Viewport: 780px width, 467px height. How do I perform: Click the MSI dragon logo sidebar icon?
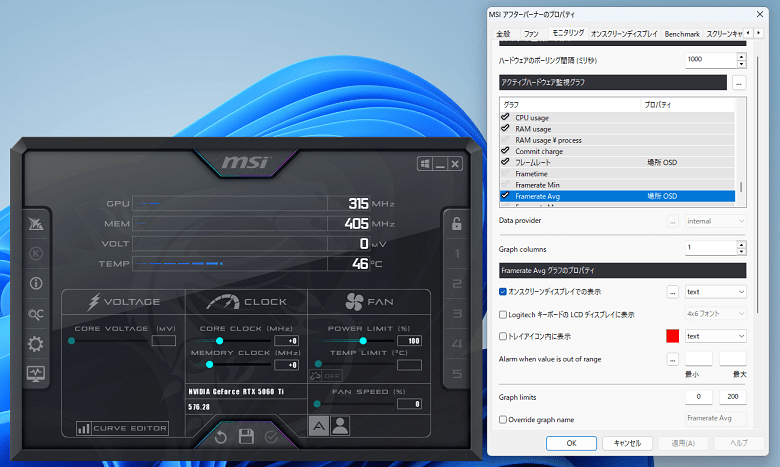(36, 224)
